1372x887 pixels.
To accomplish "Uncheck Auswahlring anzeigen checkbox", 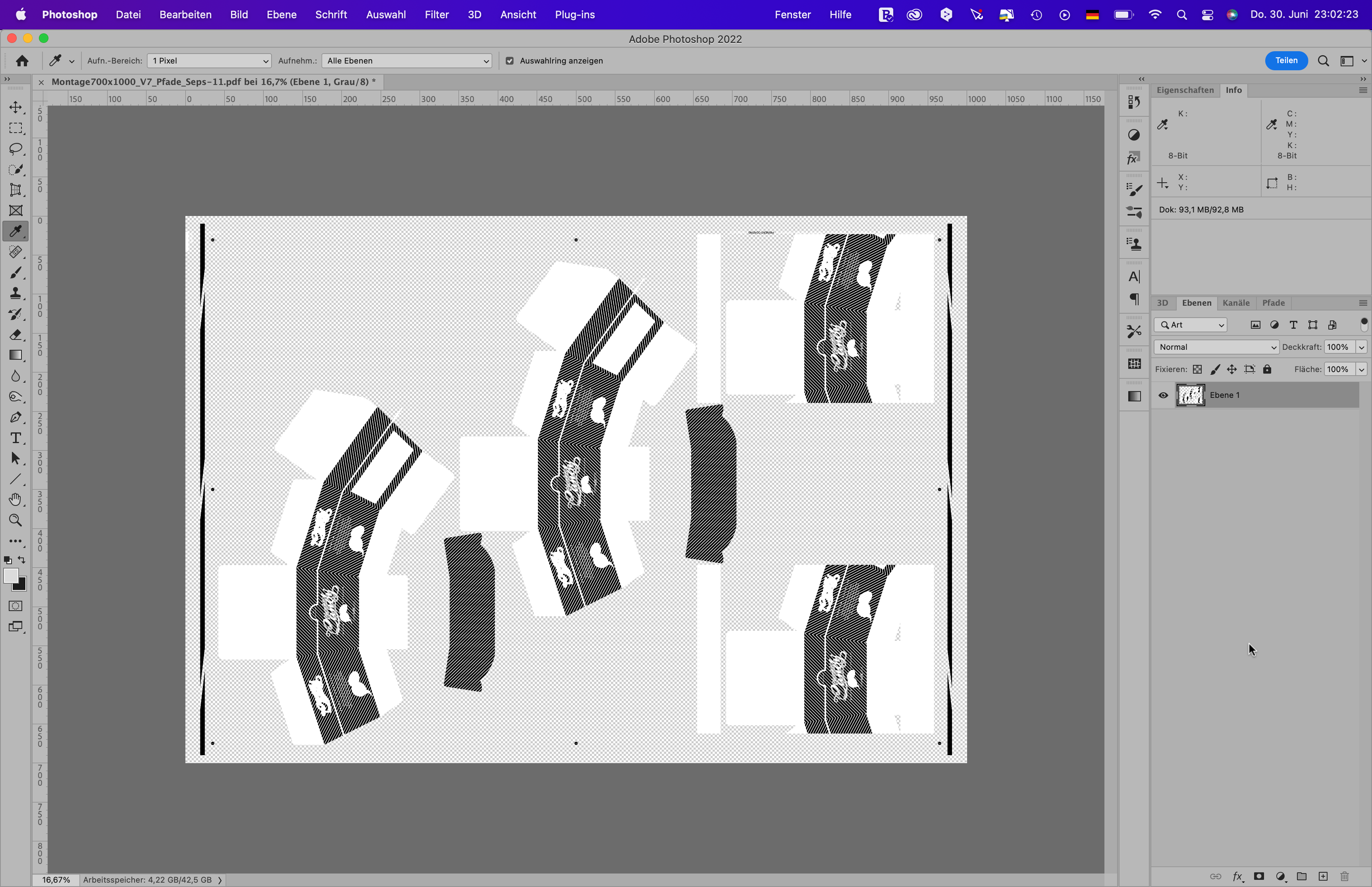I will tap(509, 61).
